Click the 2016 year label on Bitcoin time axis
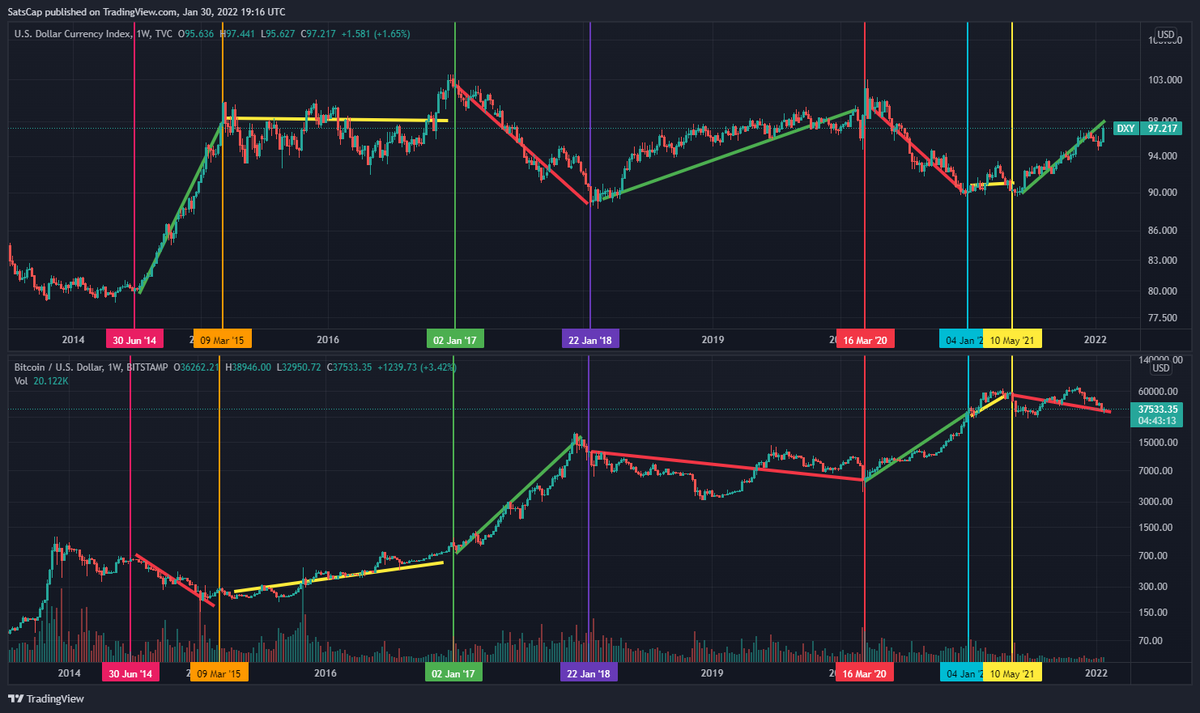The height and width of the screenshot is (713, 1200). [326, 674]
